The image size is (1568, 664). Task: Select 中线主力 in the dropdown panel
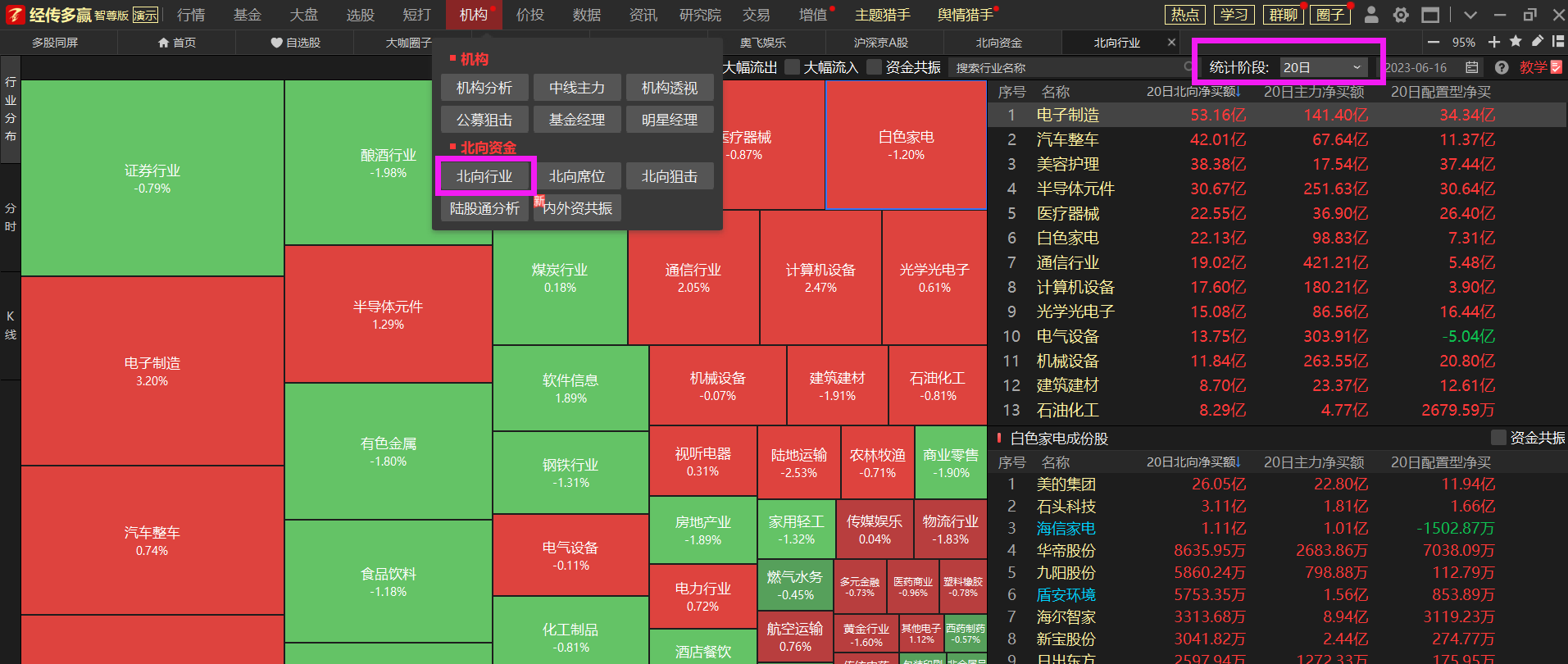(577, 88)
